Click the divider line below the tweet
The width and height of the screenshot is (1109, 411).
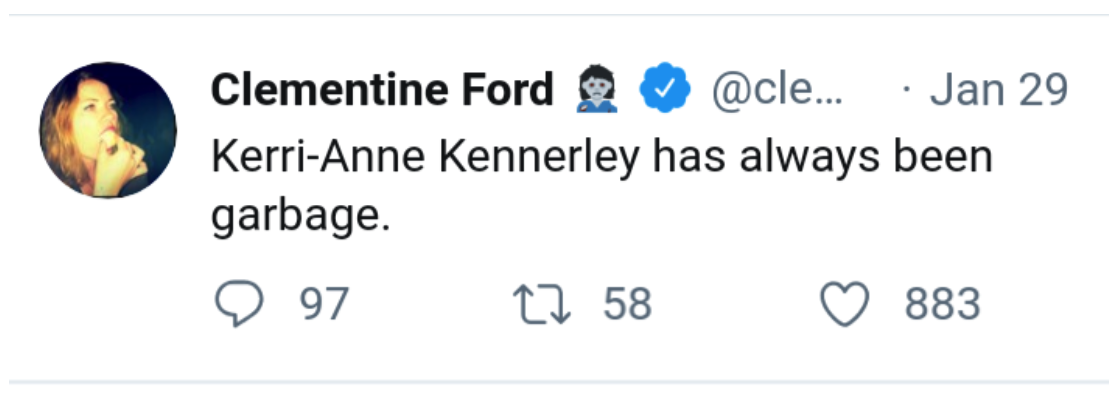[554, 382]
